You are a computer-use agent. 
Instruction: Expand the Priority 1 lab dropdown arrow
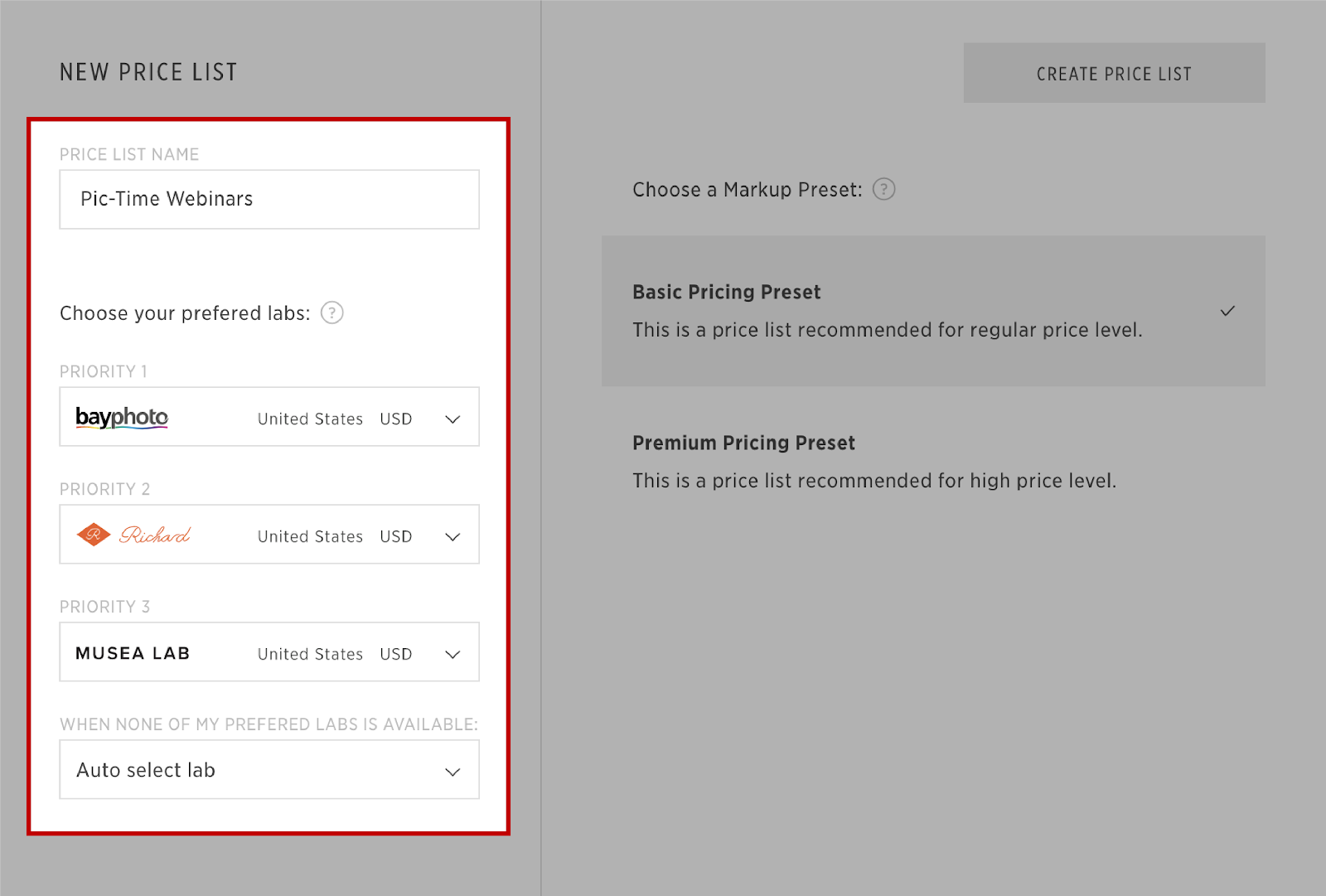(452, 419)
